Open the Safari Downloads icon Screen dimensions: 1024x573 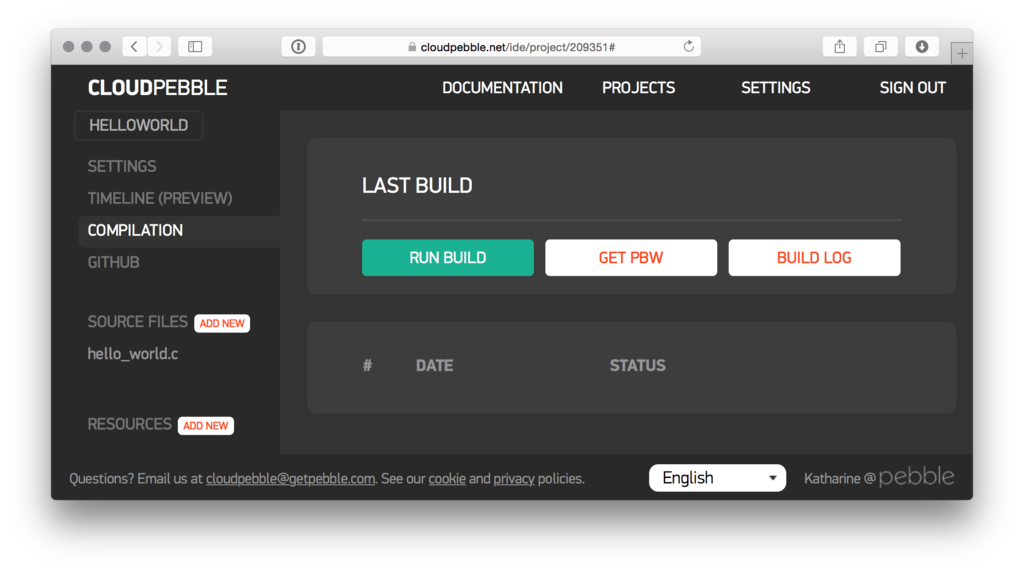(x=922, y=46)
